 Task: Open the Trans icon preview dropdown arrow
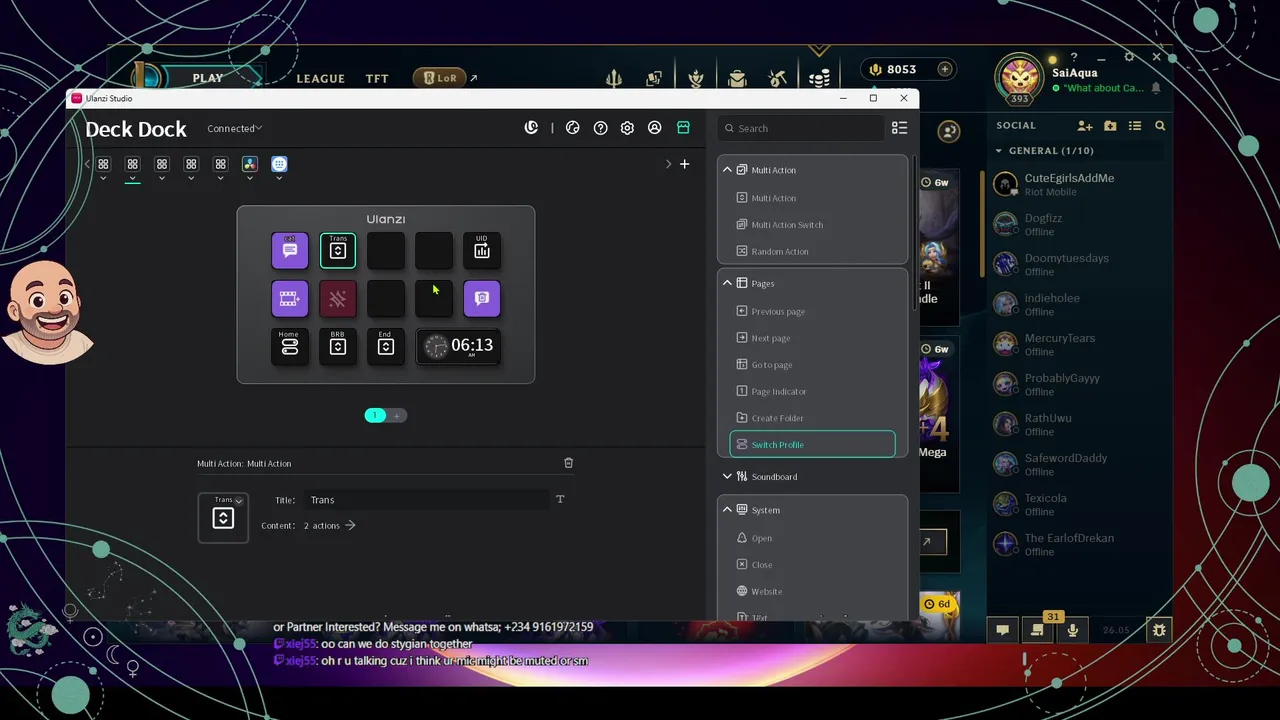[238, 501]
